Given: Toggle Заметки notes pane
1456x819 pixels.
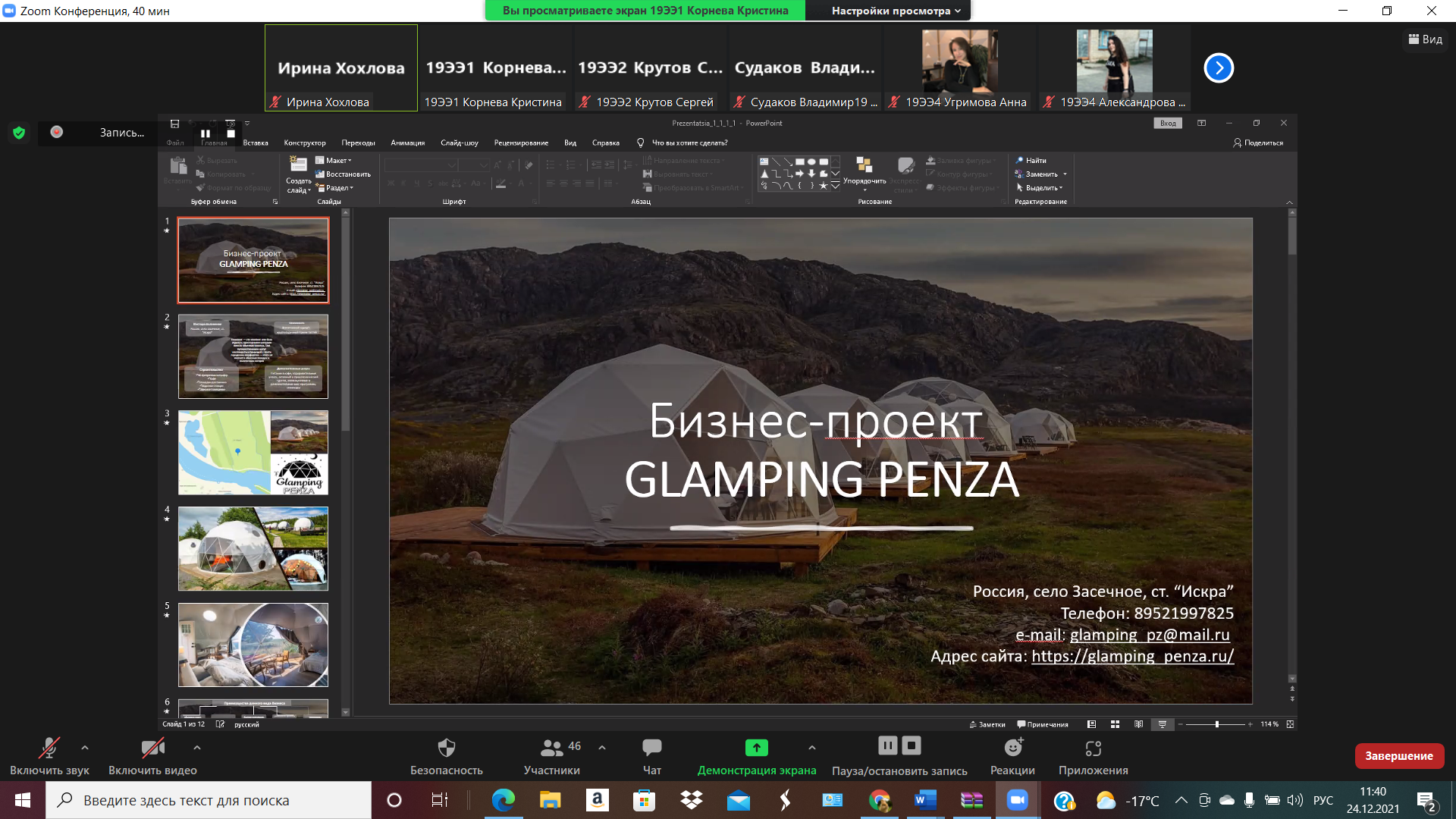Looking at the screenshot, I should 987,724.
